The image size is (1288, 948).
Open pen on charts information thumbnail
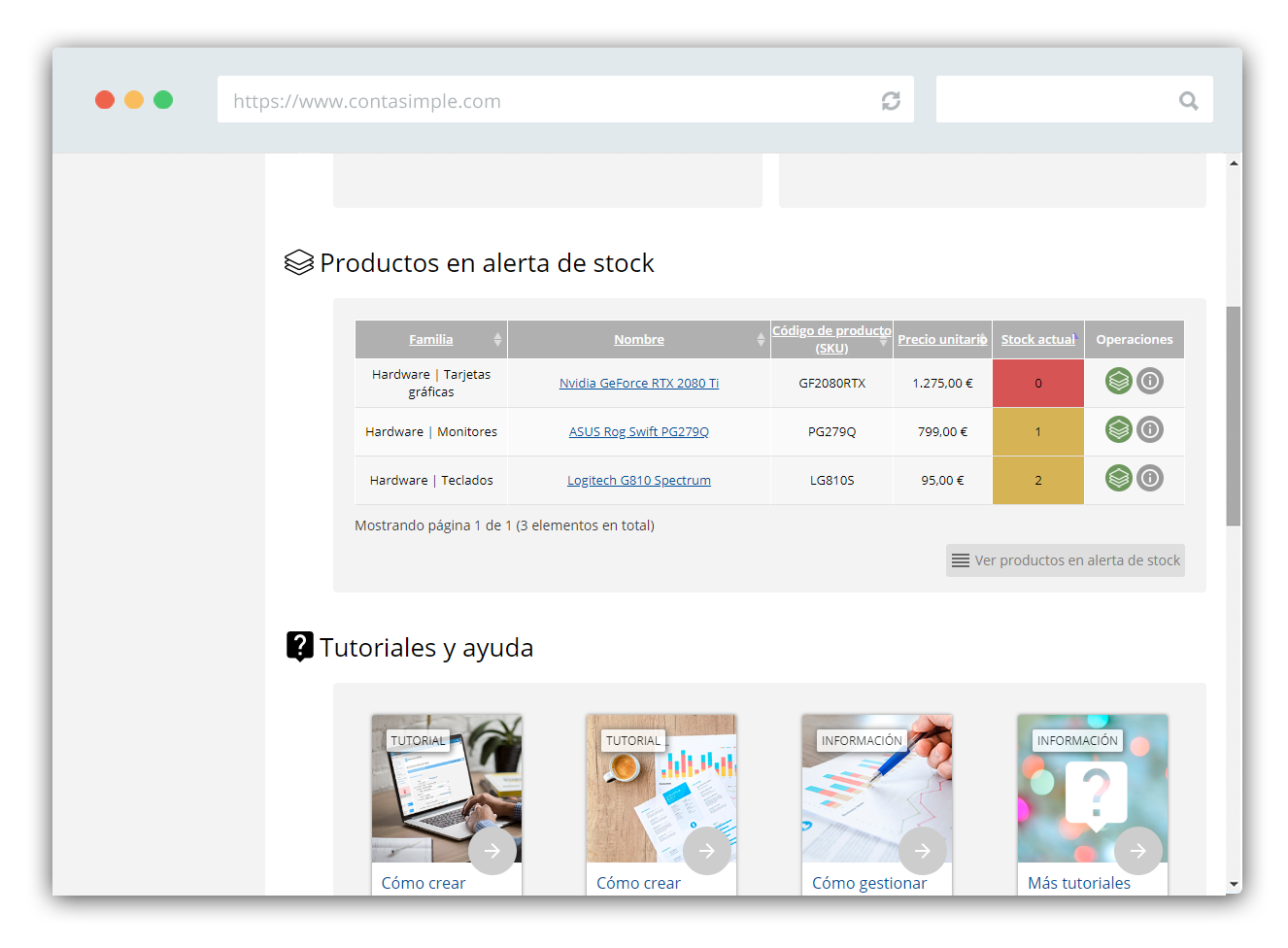click(877, 789)
